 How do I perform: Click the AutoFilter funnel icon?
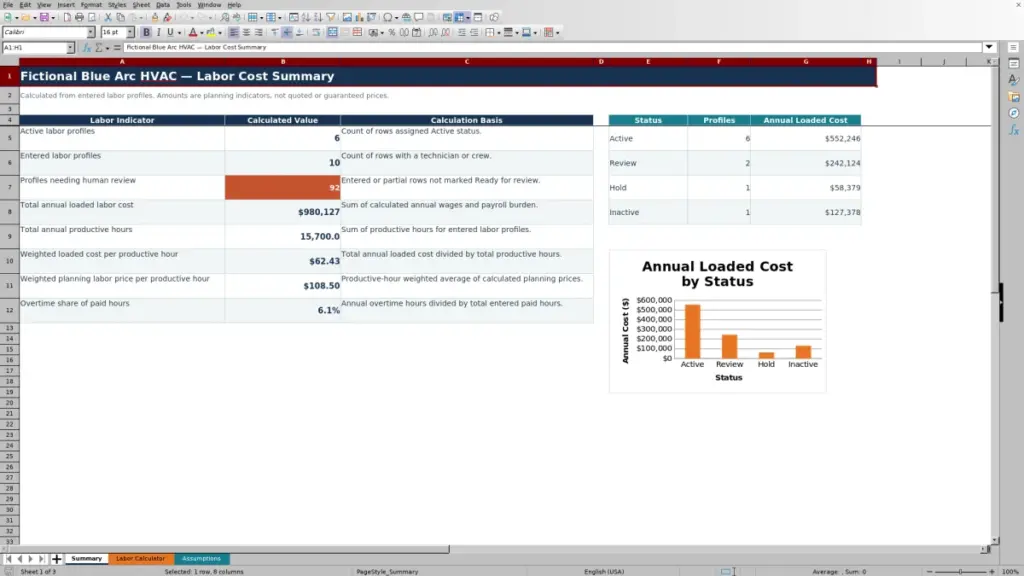coord(331,18)
